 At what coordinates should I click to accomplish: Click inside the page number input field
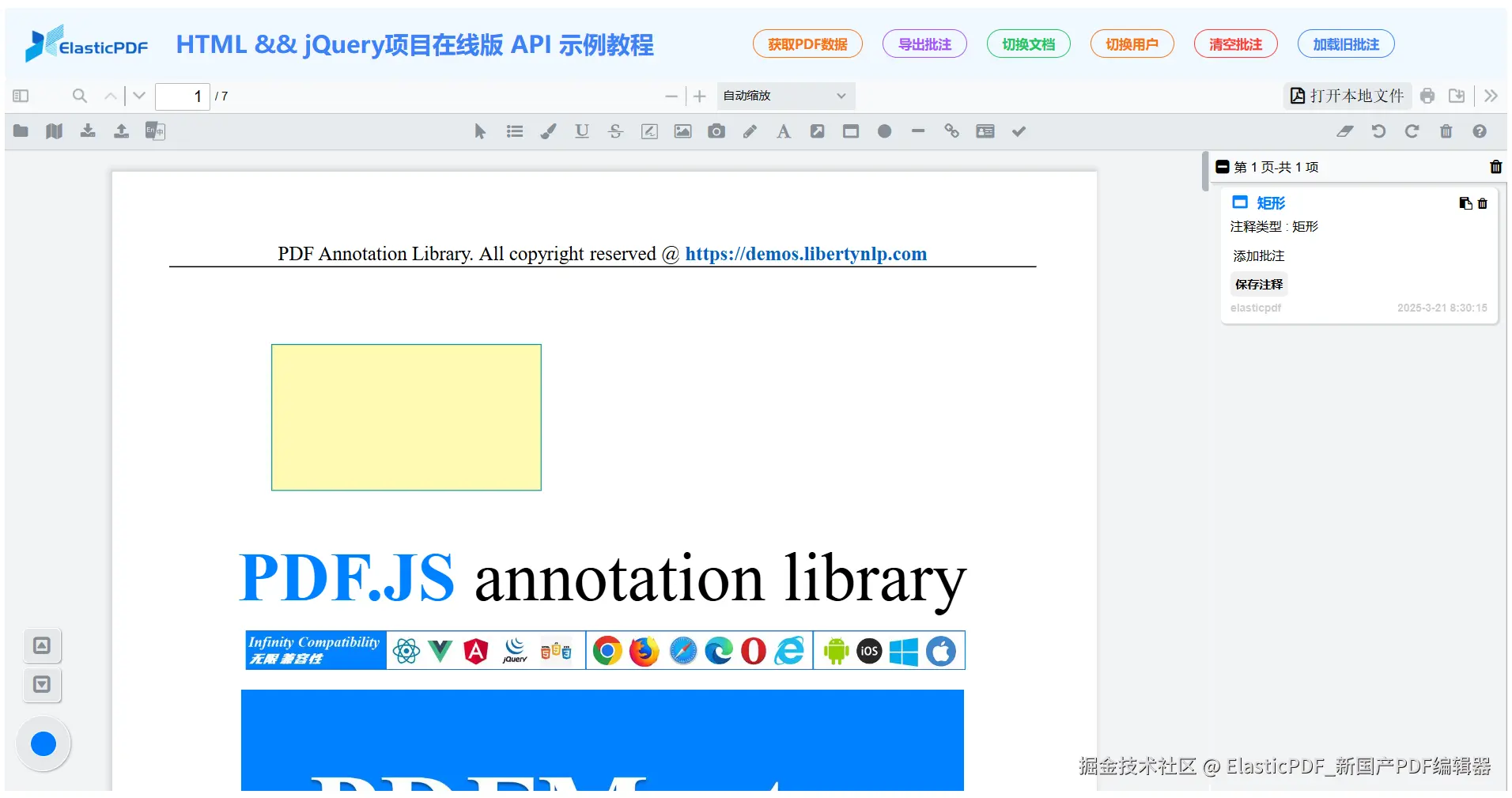183,96
